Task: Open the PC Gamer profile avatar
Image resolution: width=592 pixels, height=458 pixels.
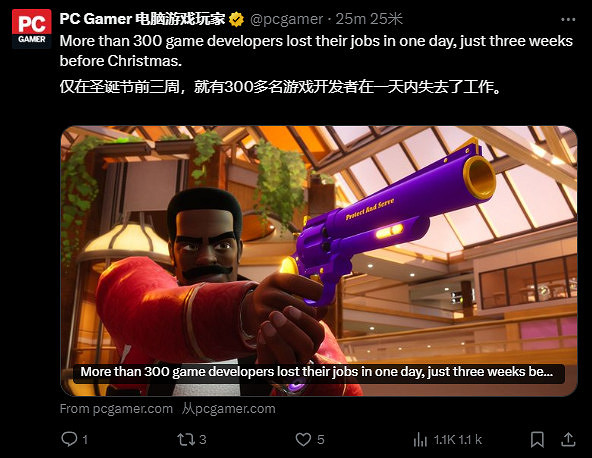Action: pos(32,29)
